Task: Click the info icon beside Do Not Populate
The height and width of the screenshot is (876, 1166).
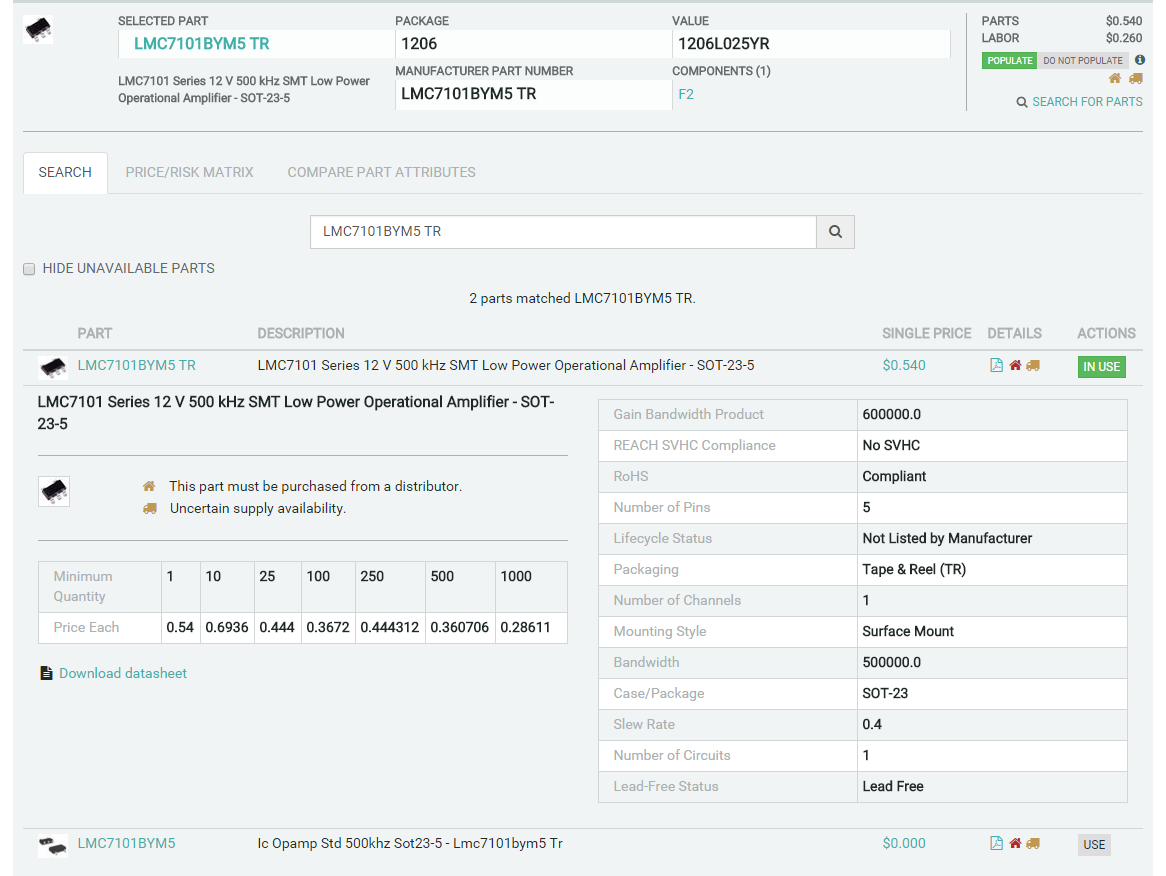Action: tap(1140, 60)
